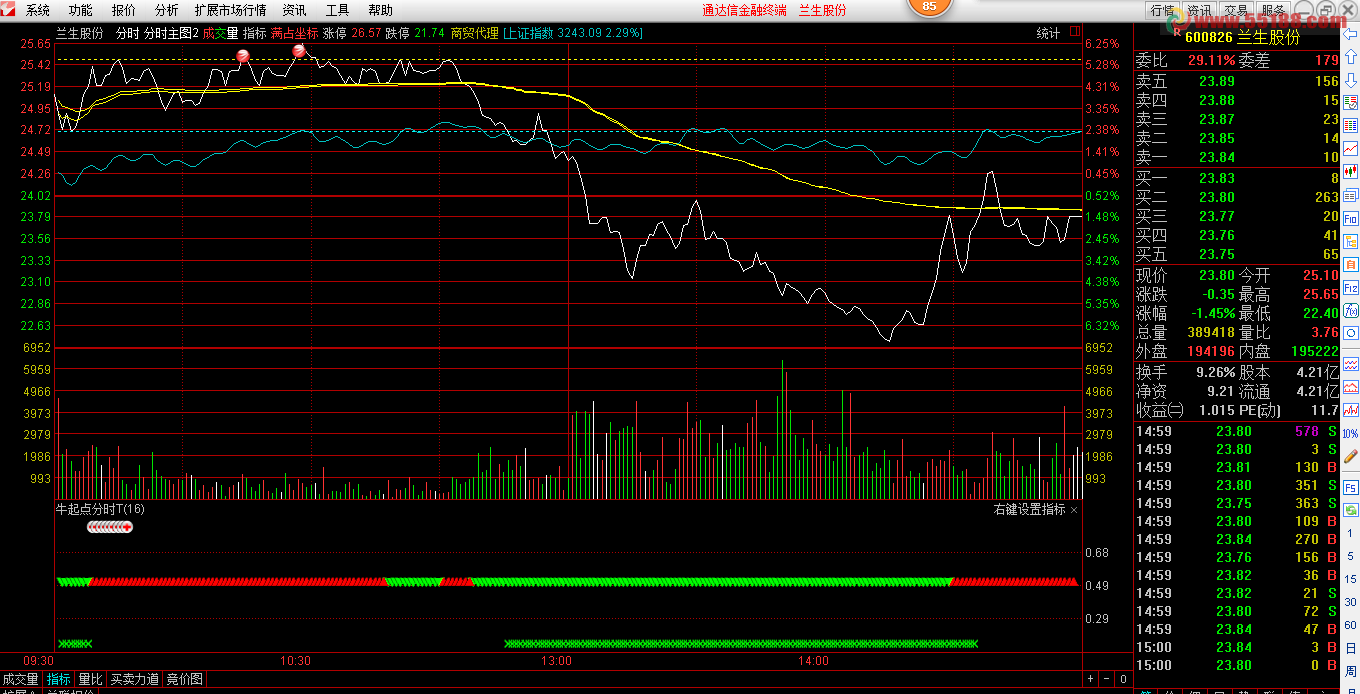
Task: Select the 60 minute period button
Action: [x=1350, y=624]
